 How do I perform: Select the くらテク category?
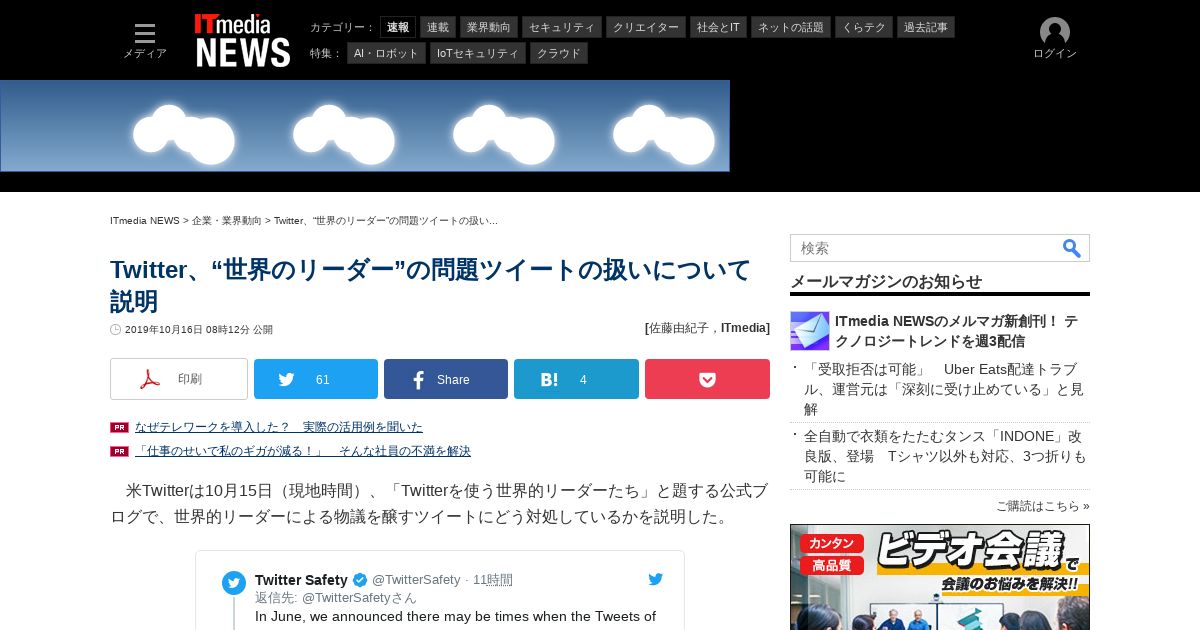click(864, 27)
